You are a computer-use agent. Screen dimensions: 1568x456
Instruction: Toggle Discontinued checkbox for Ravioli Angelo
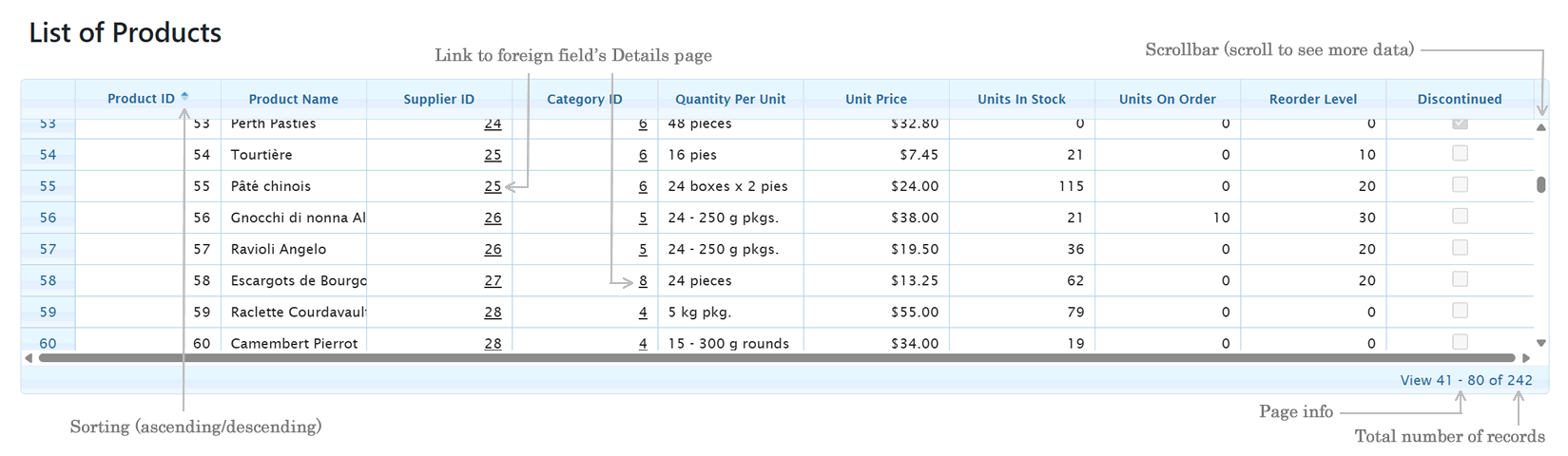(x=1461, y=247)
